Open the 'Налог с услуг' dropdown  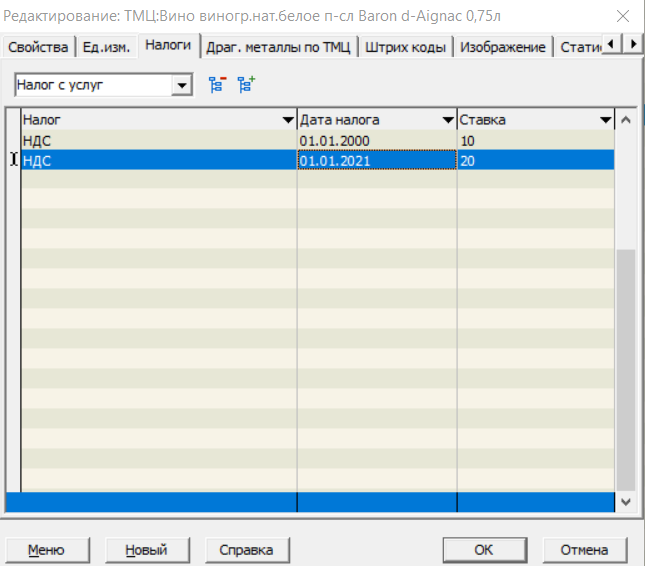click(182, 86)
